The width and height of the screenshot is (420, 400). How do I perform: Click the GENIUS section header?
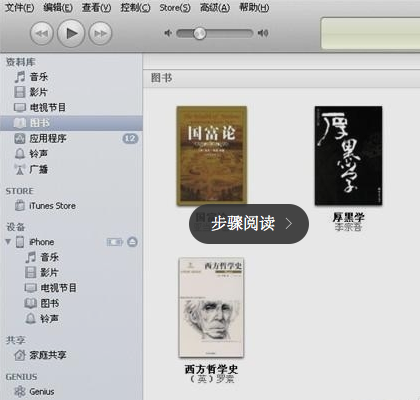[21, 377]
